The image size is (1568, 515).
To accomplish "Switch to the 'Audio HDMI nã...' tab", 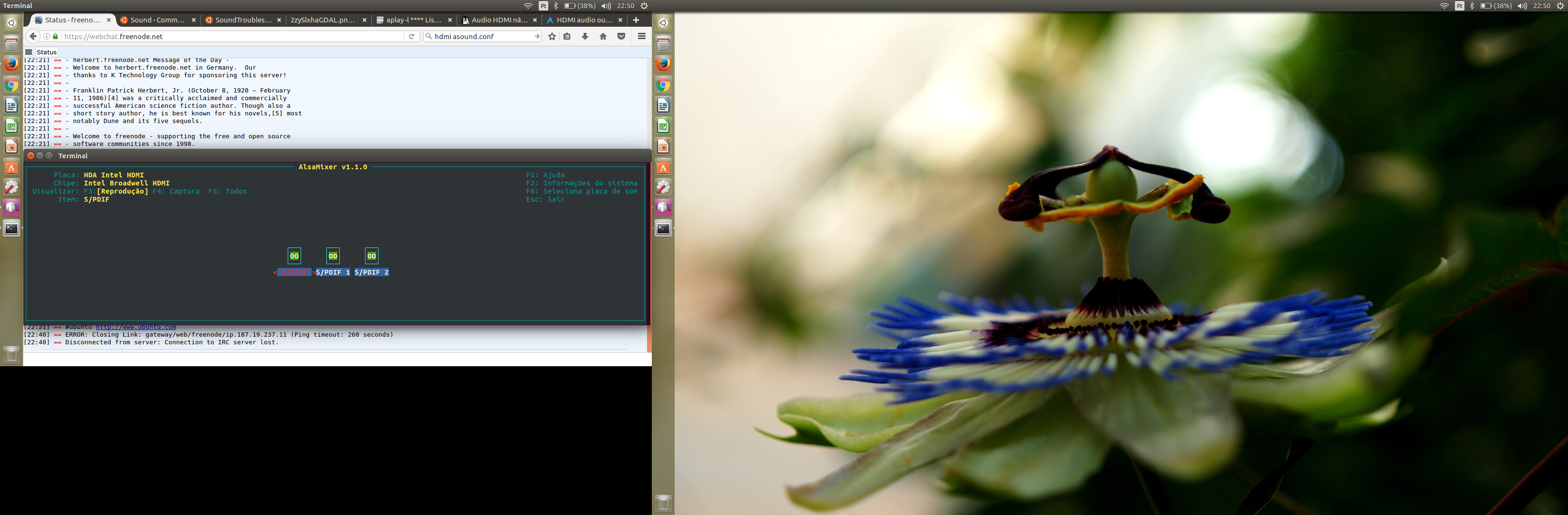I will [499, 20].
